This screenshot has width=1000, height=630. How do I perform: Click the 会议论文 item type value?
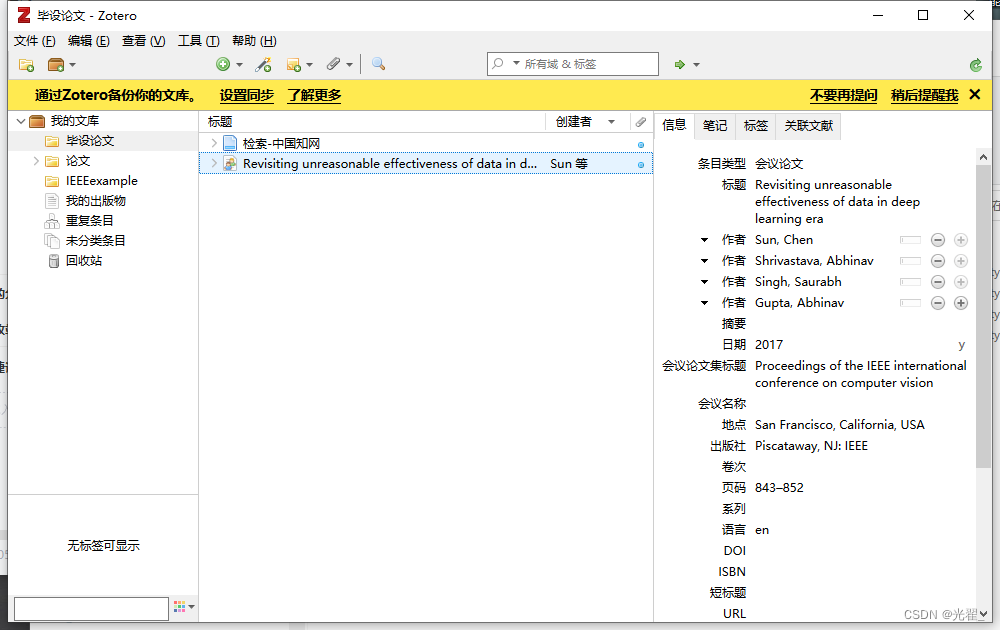pos(779,164)
